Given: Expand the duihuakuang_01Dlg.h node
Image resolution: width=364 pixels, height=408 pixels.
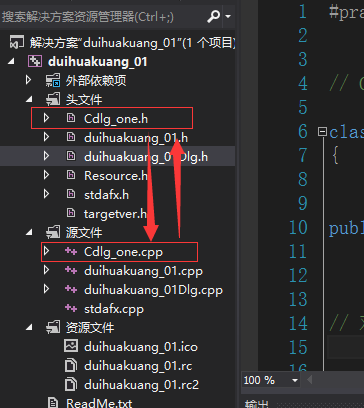Looking at the screenshot, I should 46,156.
